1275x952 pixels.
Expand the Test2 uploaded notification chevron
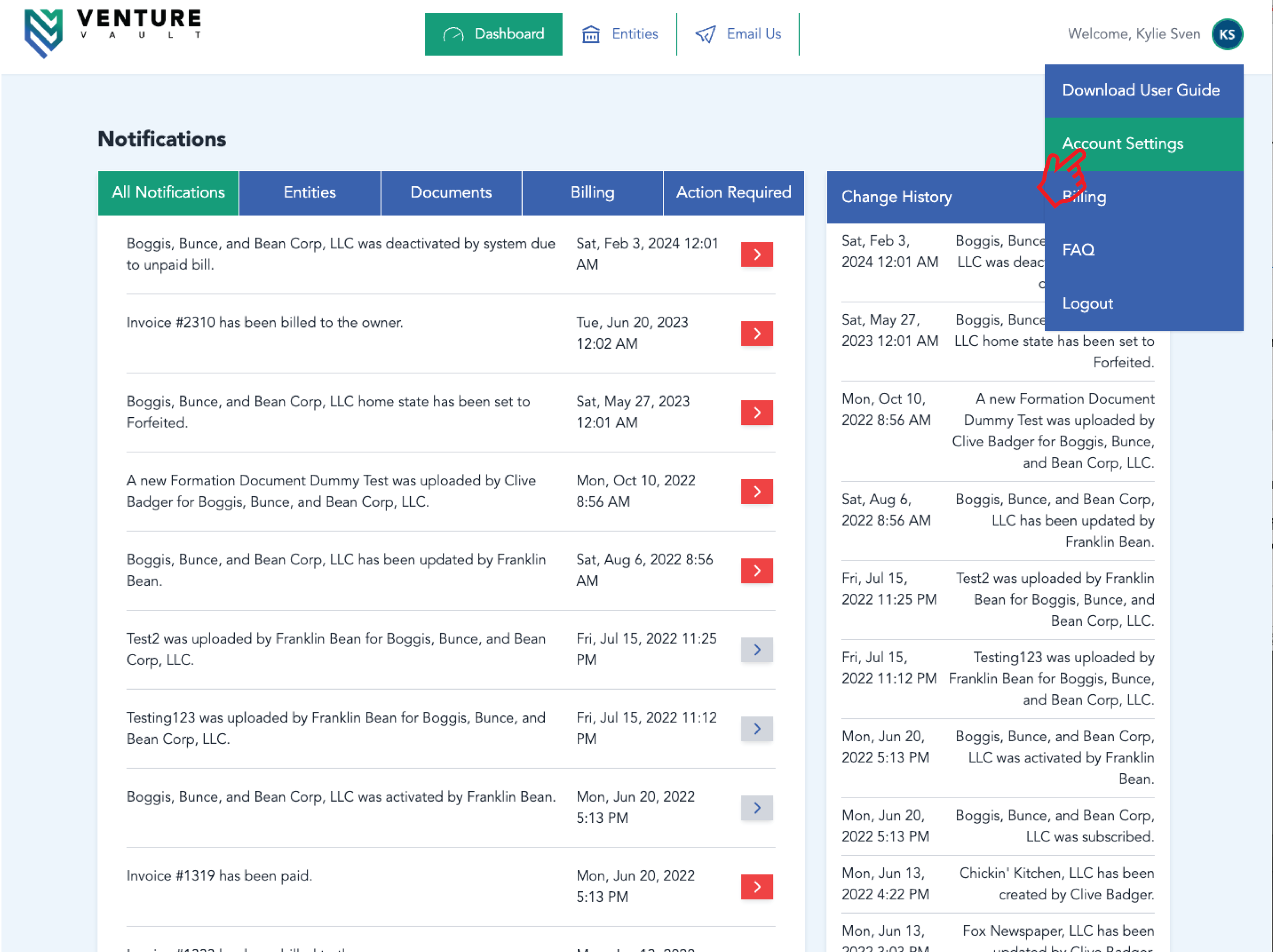point(756,650)
